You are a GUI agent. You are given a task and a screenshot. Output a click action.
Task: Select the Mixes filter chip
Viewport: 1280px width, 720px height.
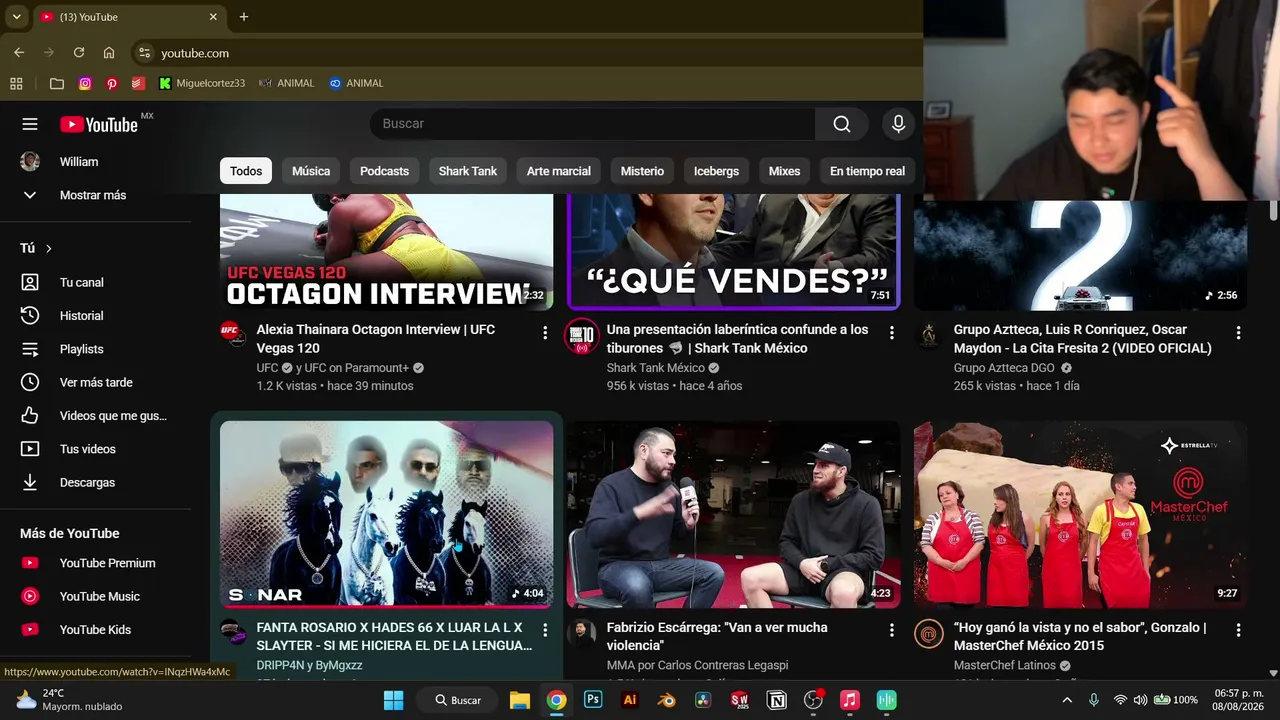[x=784, y=171]
